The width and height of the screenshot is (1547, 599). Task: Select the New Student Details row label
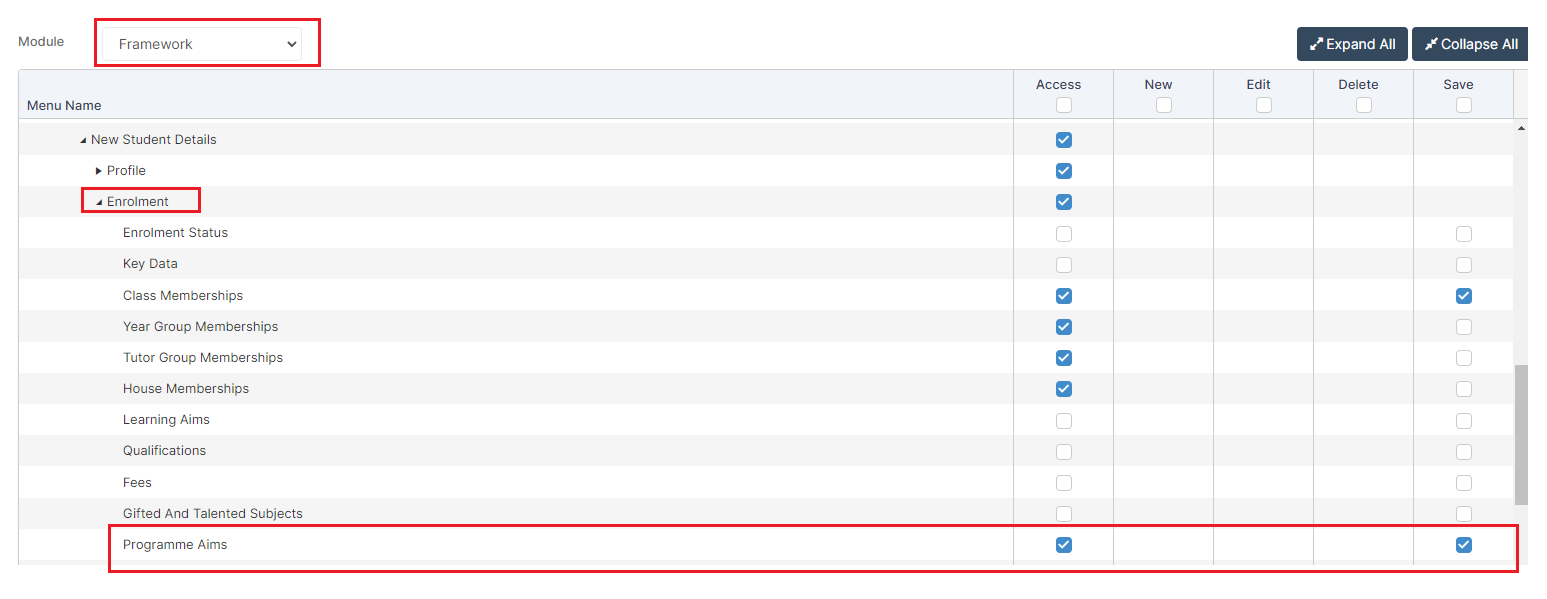154,140
